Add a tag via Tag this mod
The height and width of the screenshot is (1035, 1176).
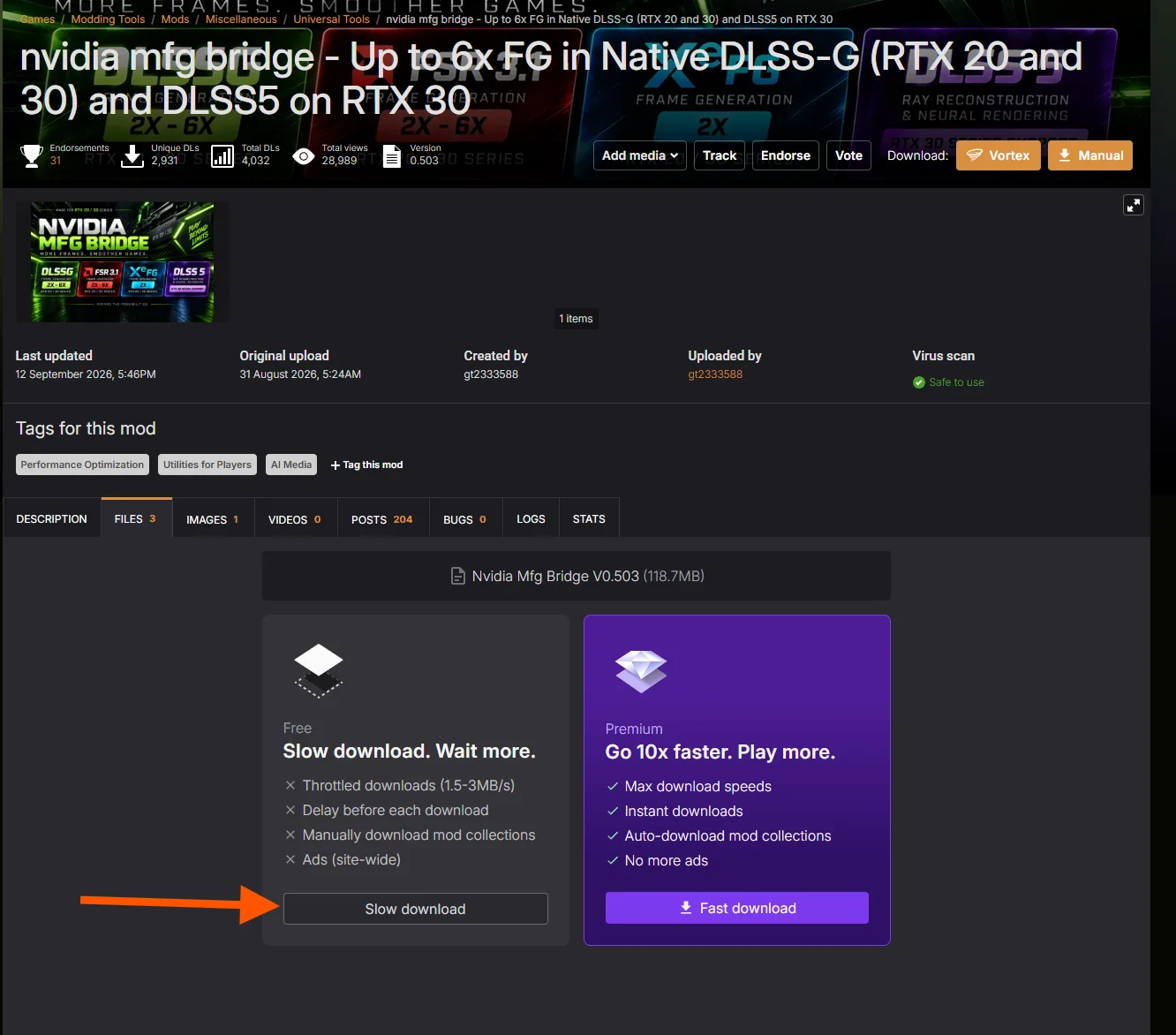pos(367,465)
